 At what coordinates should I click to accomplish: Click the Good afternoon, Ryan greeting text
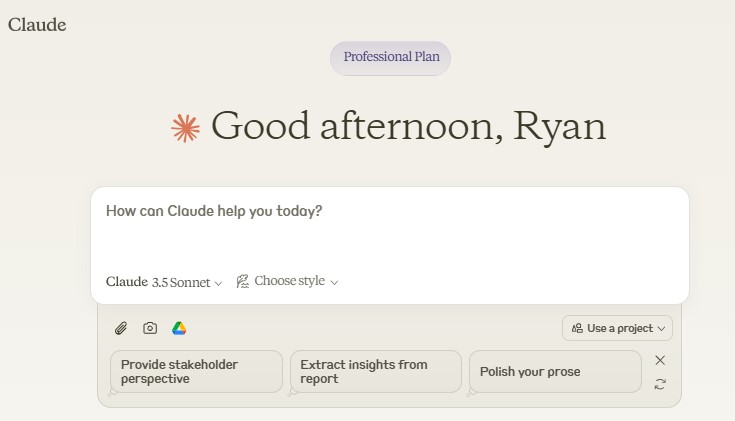(x=408, y=127)
